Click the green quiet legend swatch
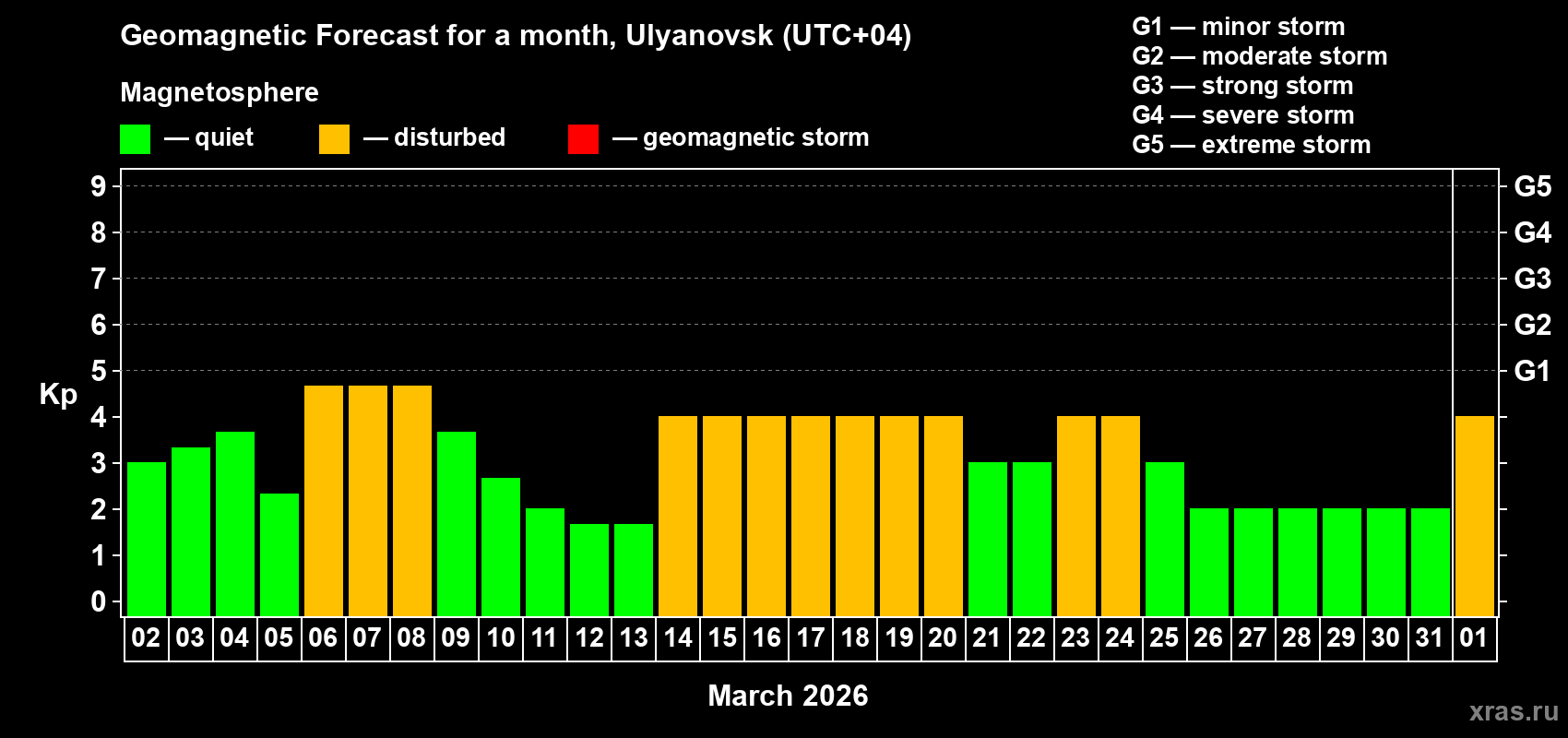This screenshot has height=738, width=1568. click(x=135, y=139)
